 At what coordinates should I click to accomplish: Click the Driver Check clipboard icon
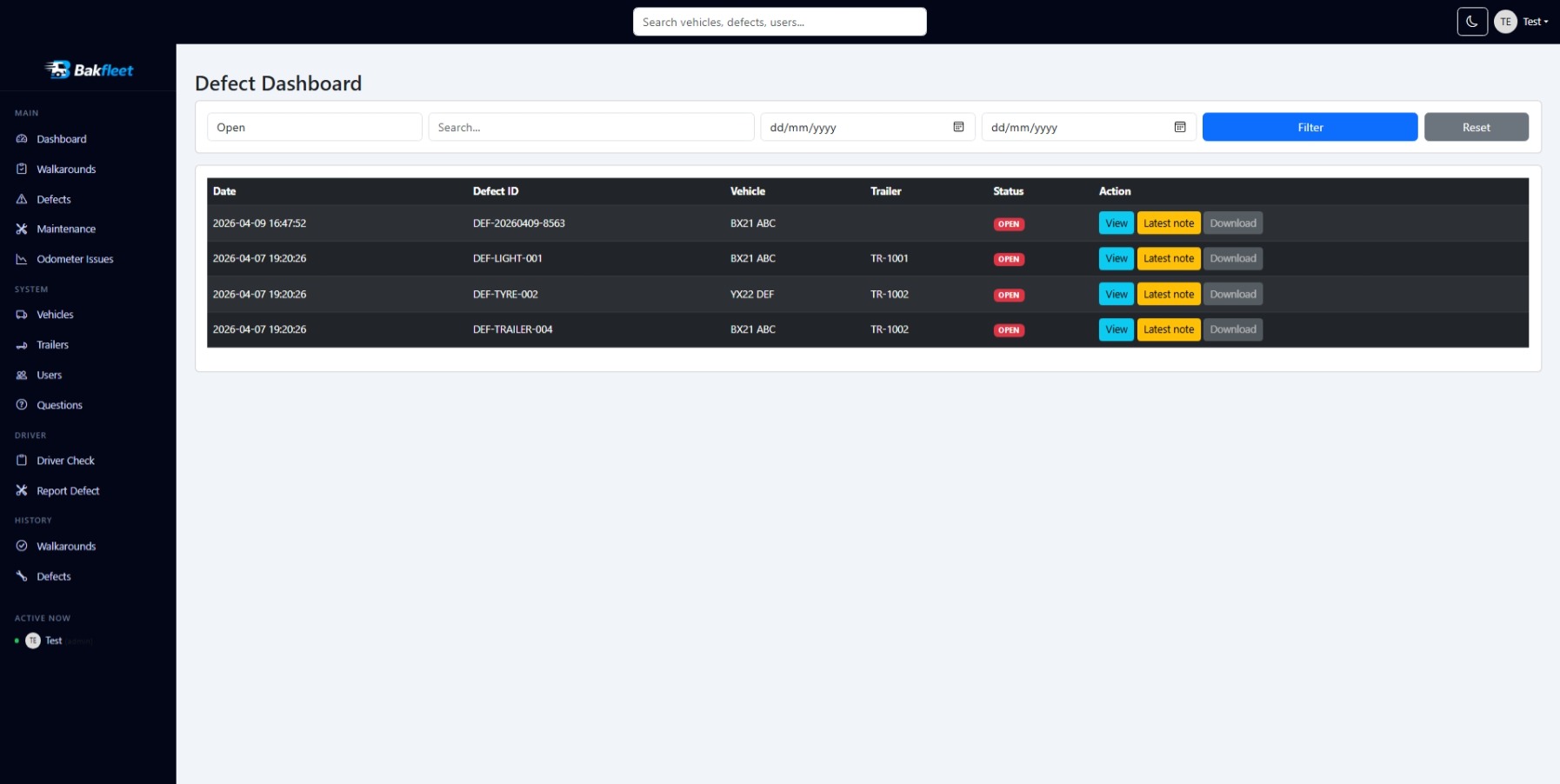pos(22,461)
